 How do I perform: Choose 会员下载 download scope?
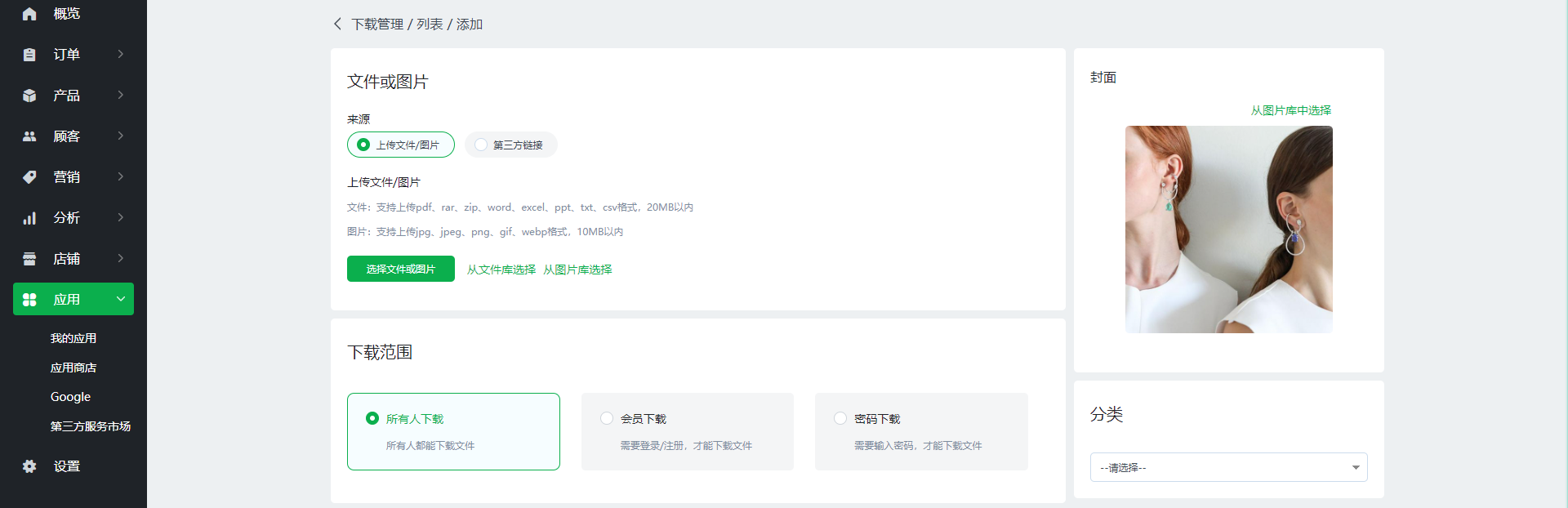[x=688, y=431]
